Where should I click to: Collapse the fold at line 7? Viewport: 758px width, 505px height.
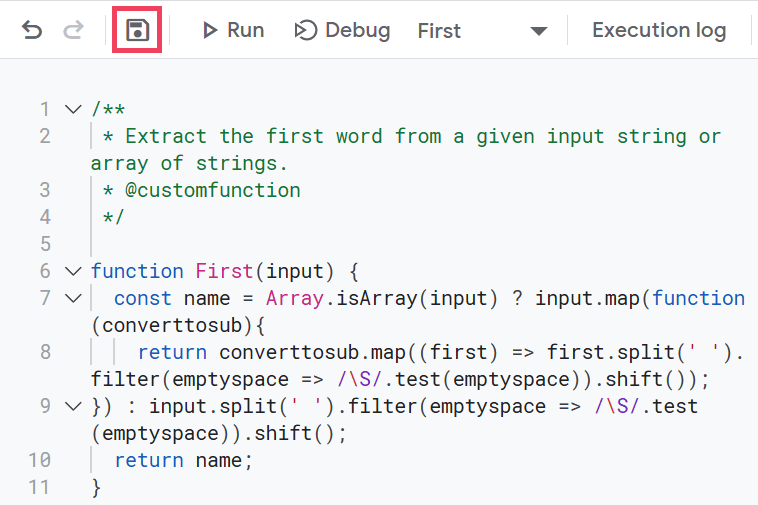[x=73, y=298]
